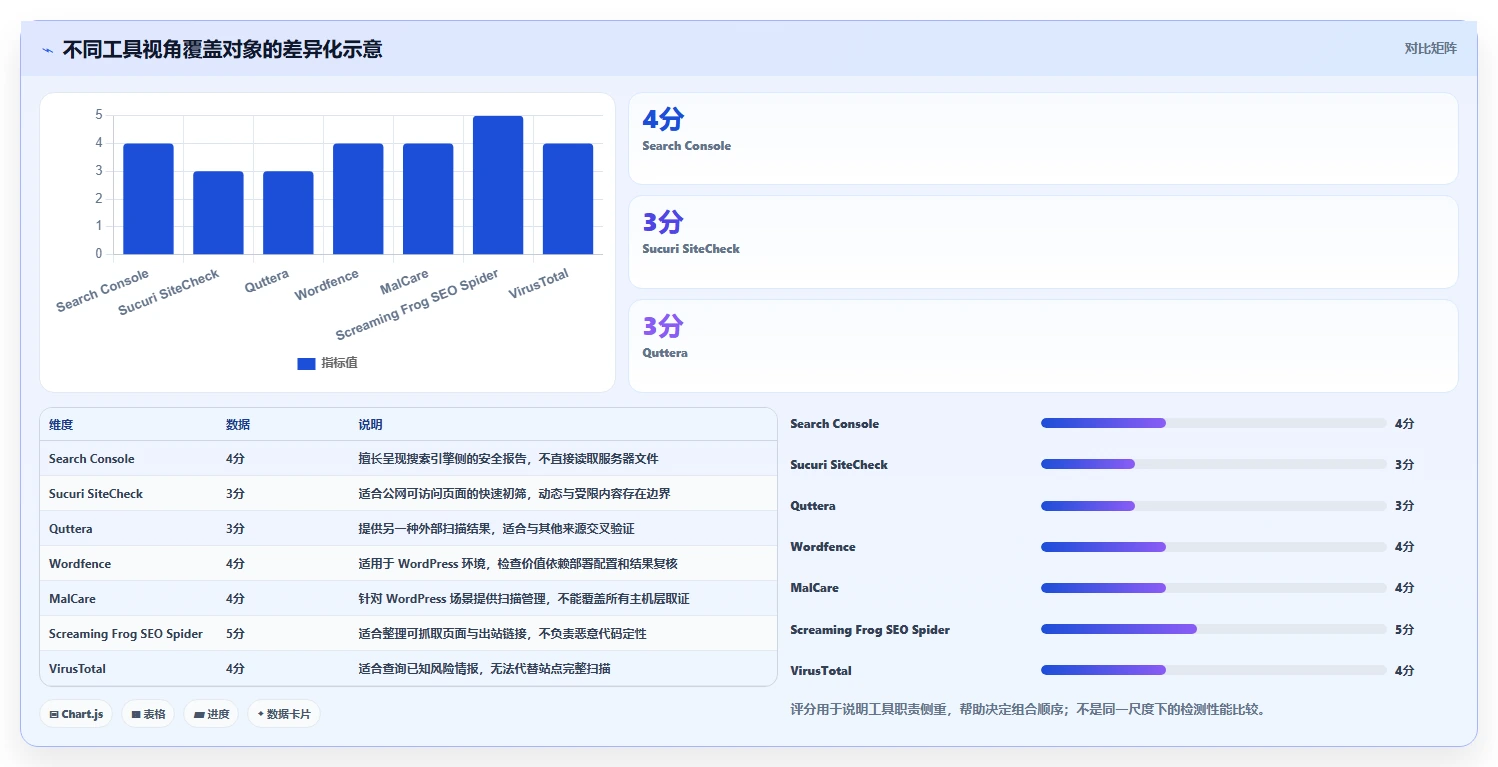Toggle the 指标值 legend swatch in the chart

point(306,363)
